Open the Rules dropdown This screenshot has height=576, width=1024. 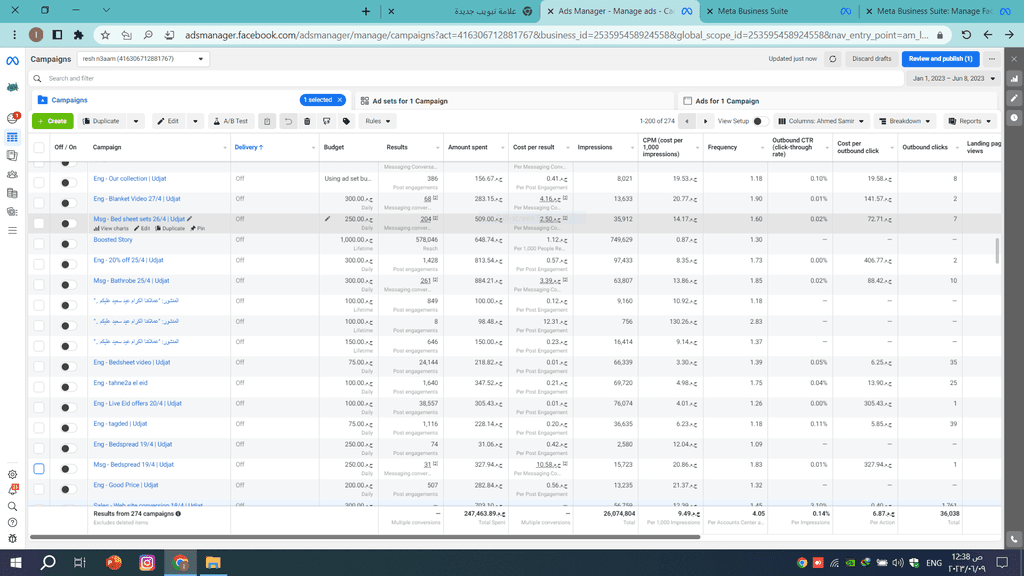[377, 121]
